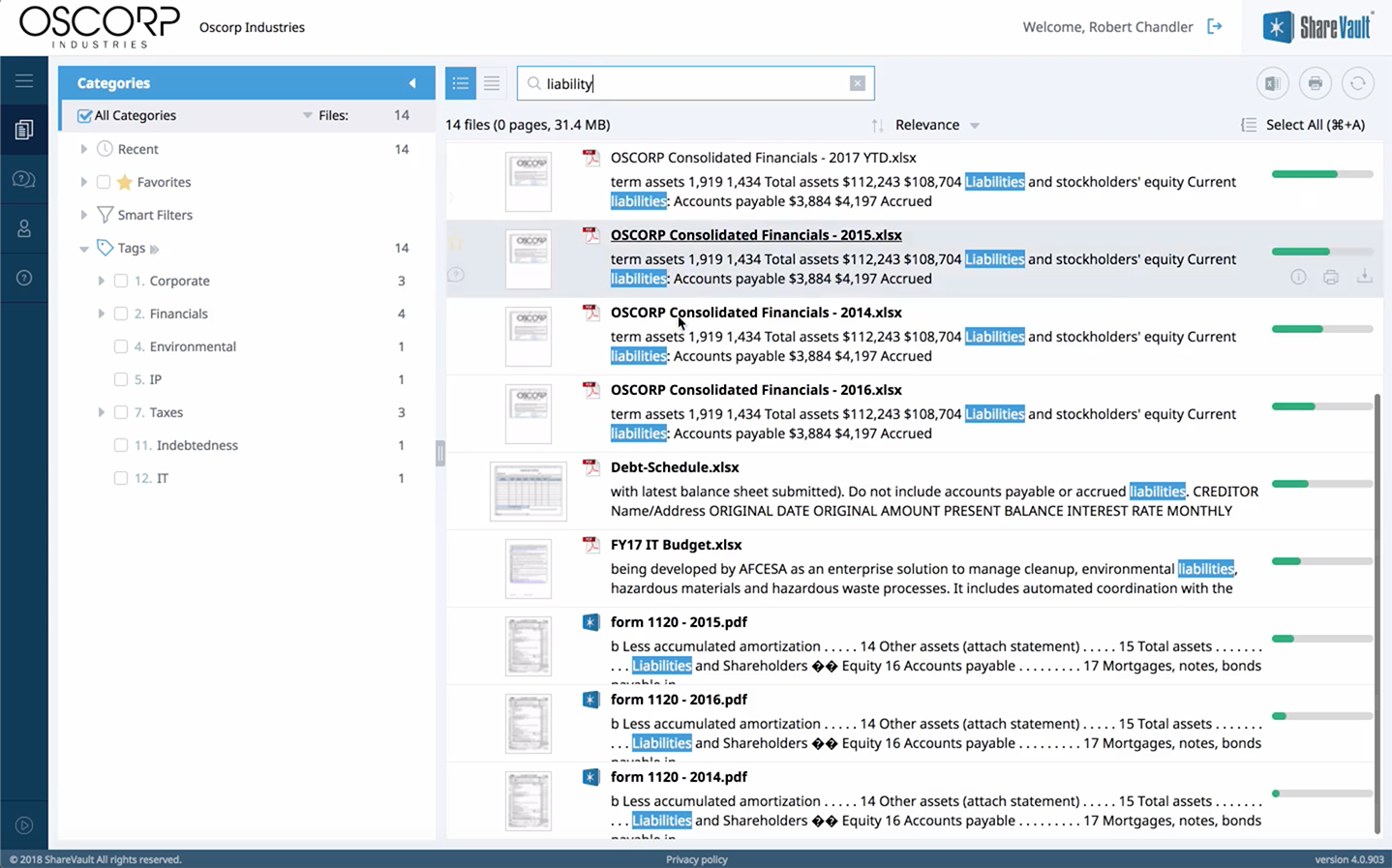1392x868 pixels.
Task: Click the logout icon next to Robert Chandler
Action: click(x=1215, y=27)
